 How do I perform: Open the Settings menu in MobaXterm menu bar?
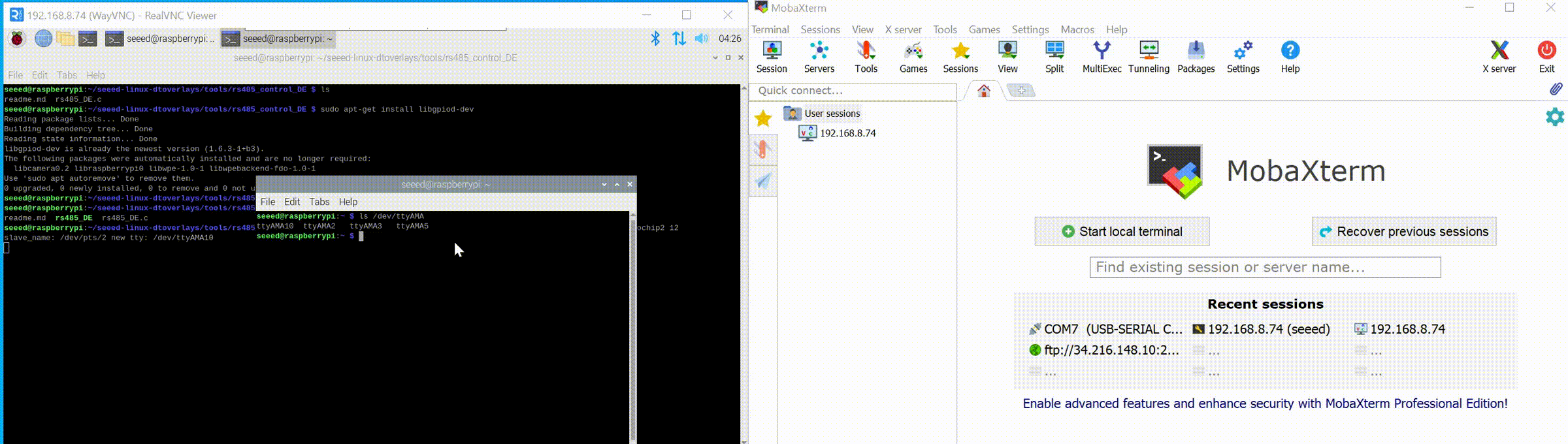1030,29
